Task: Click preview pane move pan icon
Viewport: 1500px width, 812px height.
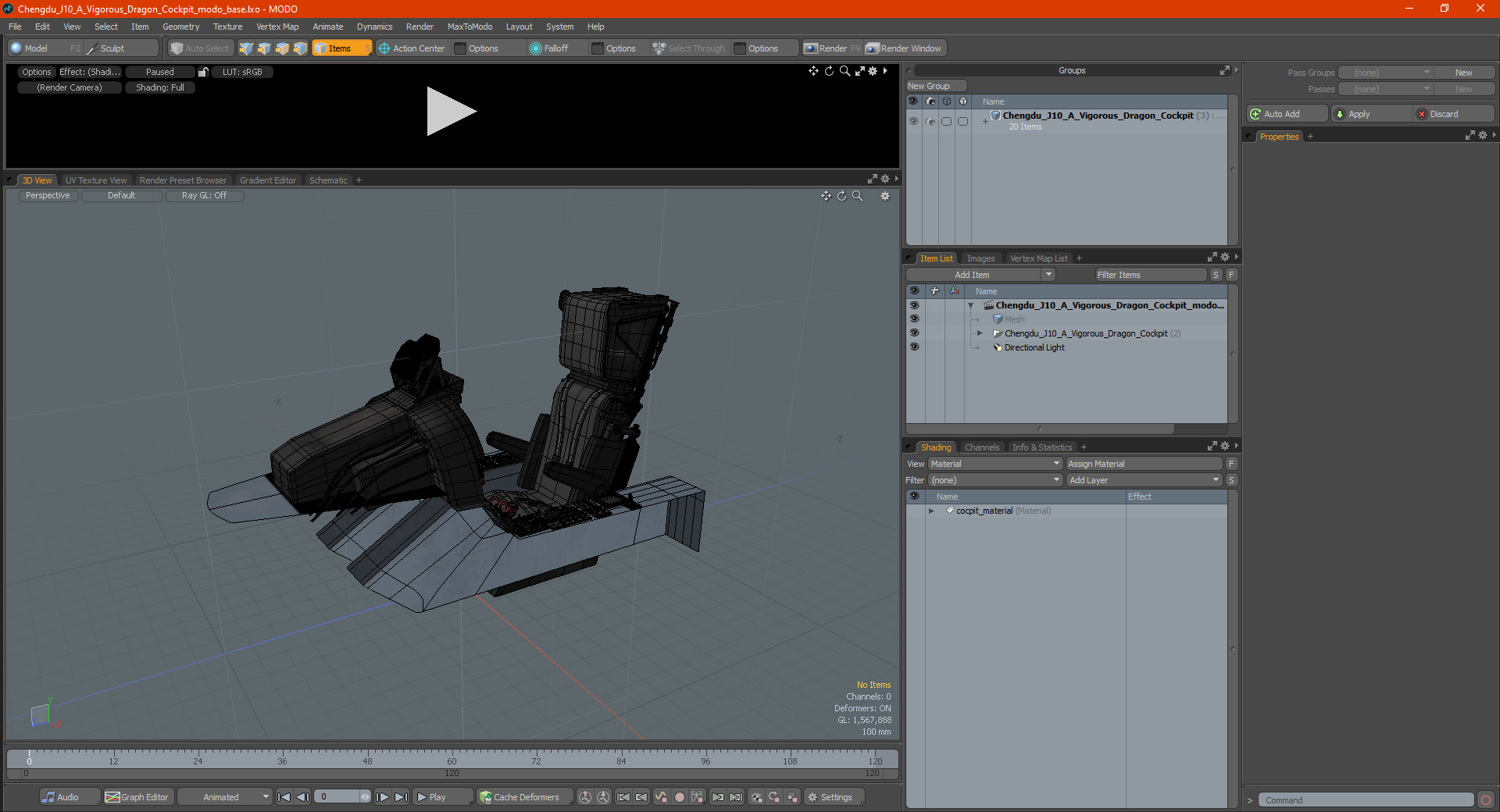Action: pos(813,71)
